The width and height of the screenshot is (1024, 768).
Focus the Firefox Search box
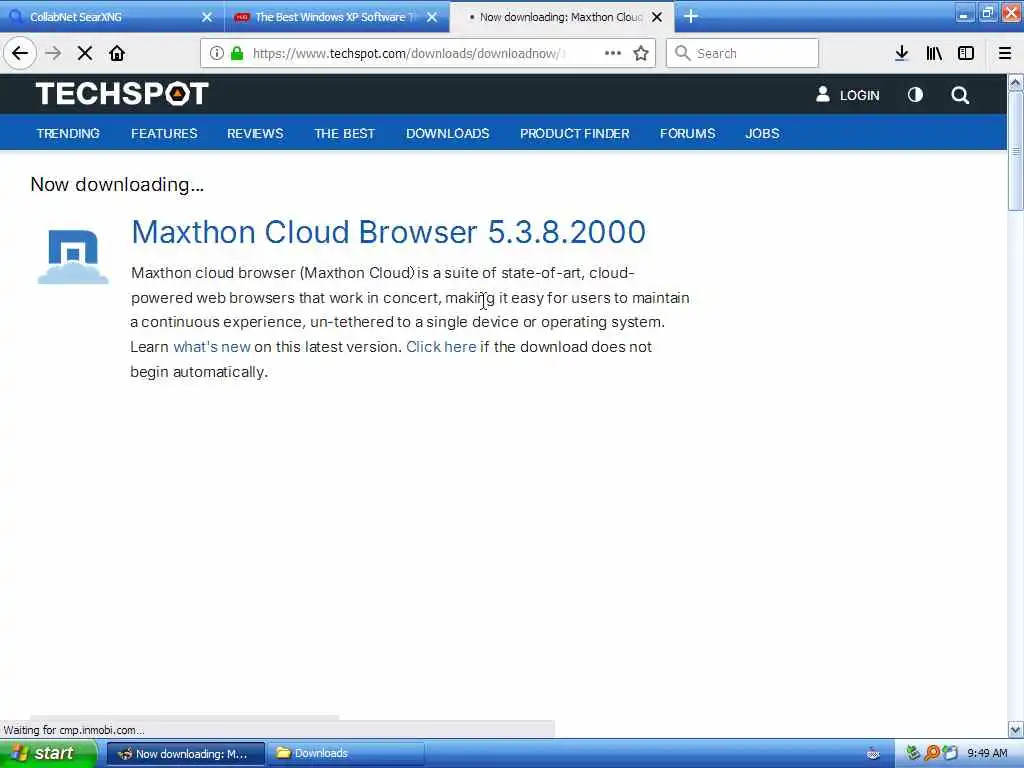tap(742, 54)
